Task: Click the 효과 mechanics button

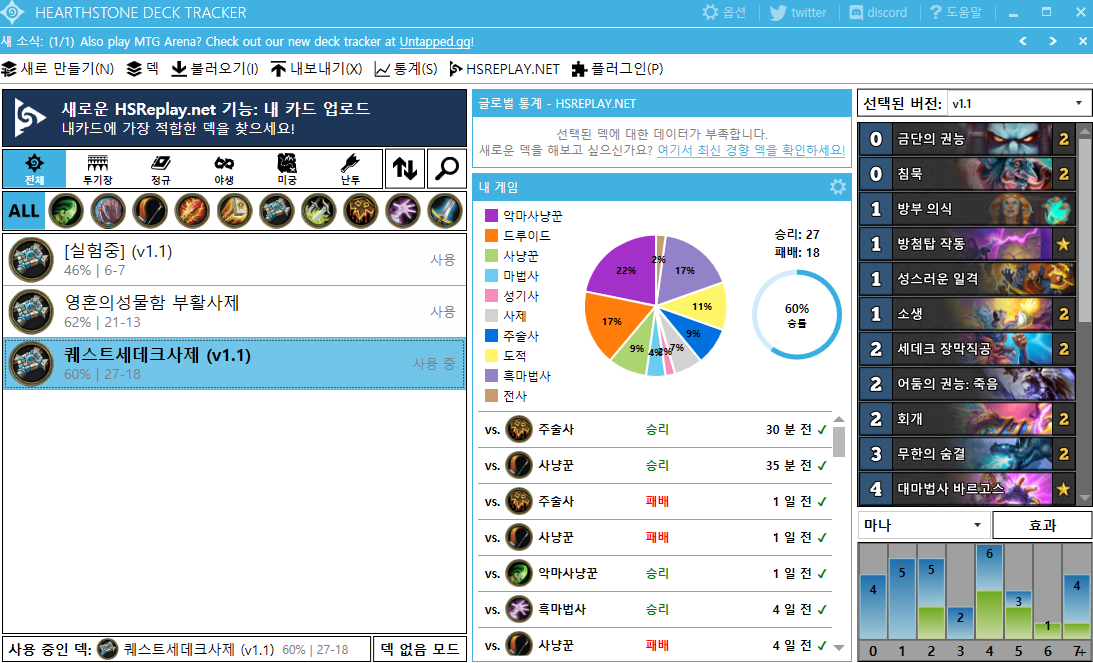Action: point(1042,525)
